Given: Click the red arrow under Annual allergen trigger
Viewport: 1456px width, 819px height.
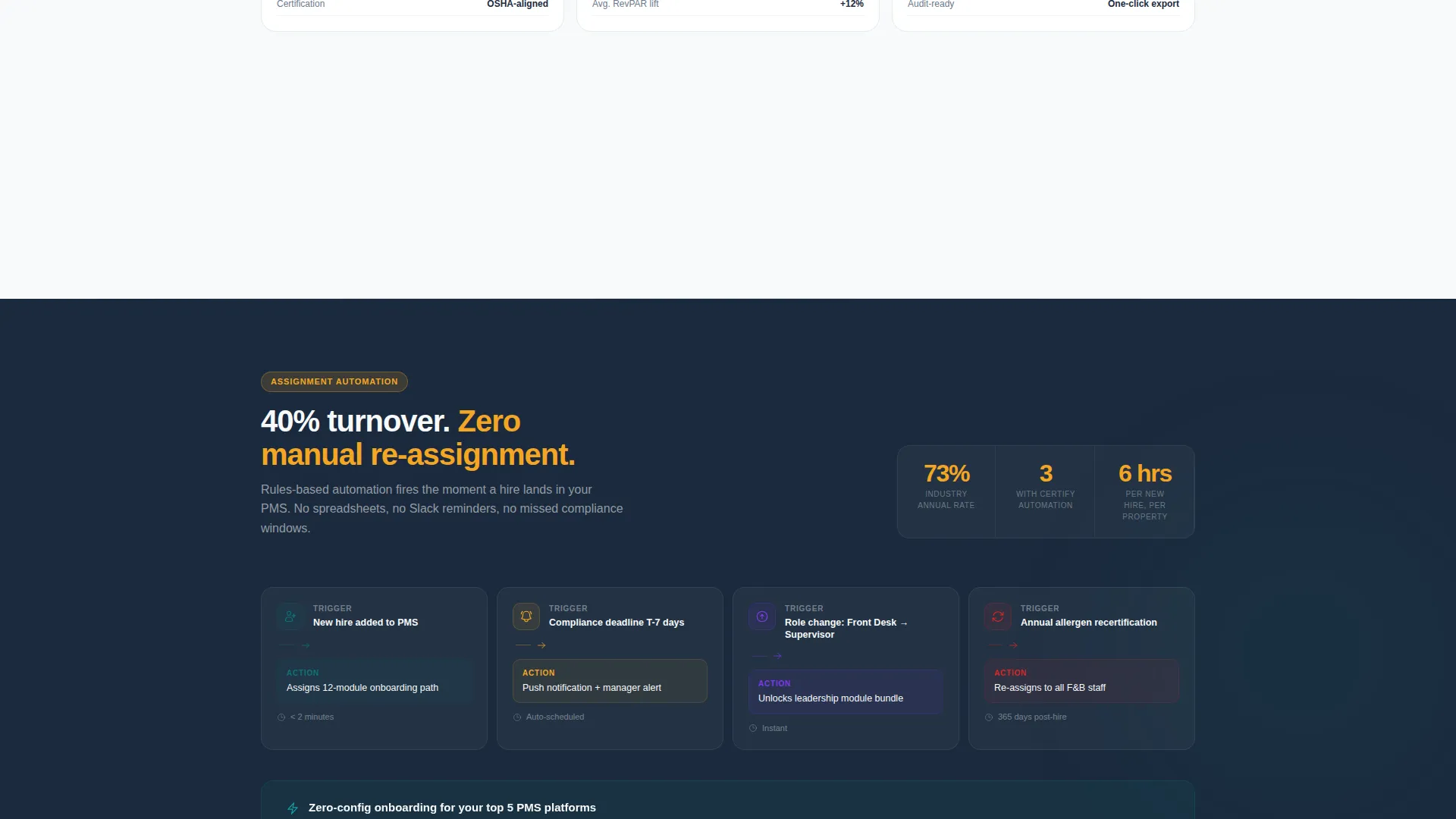Looking at the screenshot, I should click(x=1013, y=645).
